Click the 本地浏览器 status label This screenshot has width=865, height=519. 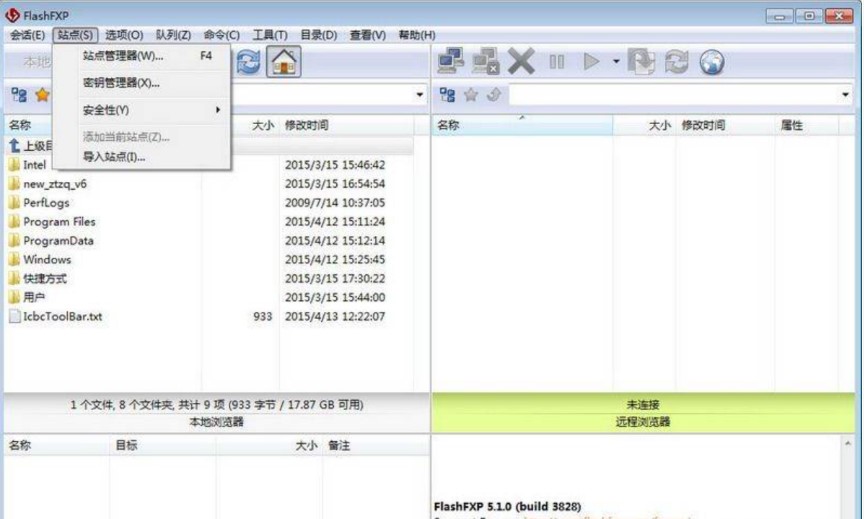pos(216,422)
